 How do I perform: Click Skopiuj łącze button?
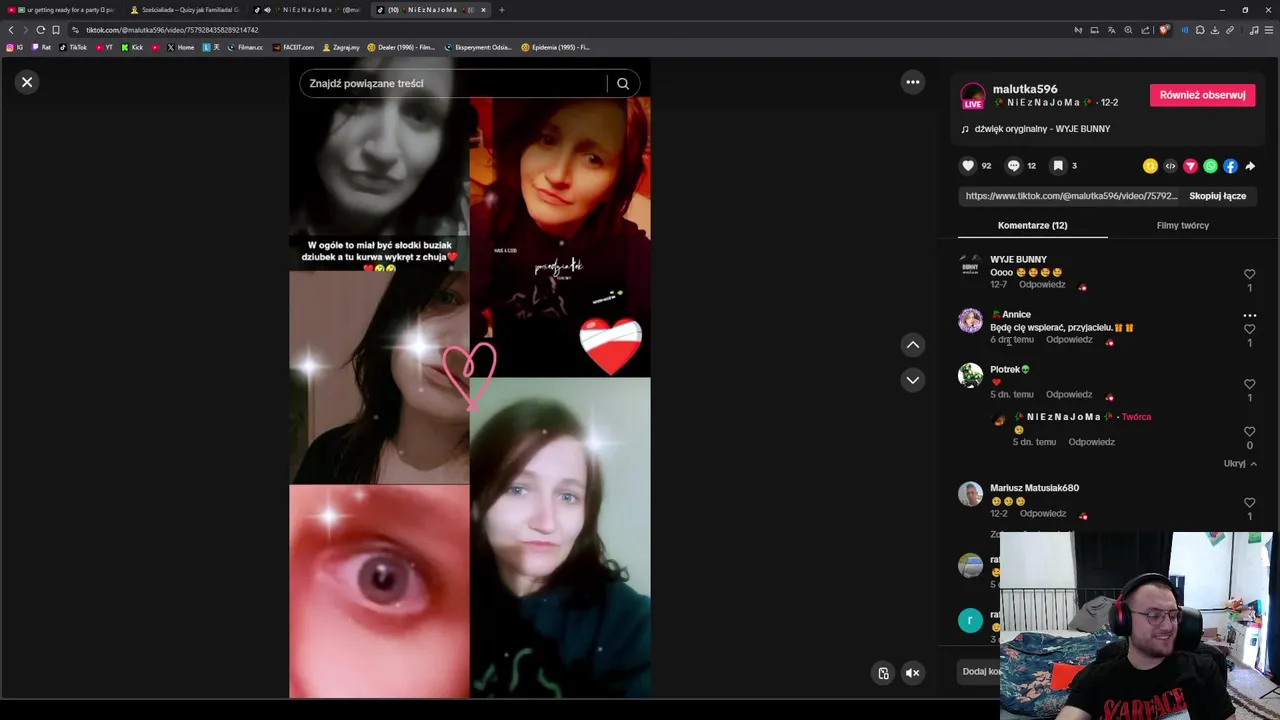(x=1217, y=196)
